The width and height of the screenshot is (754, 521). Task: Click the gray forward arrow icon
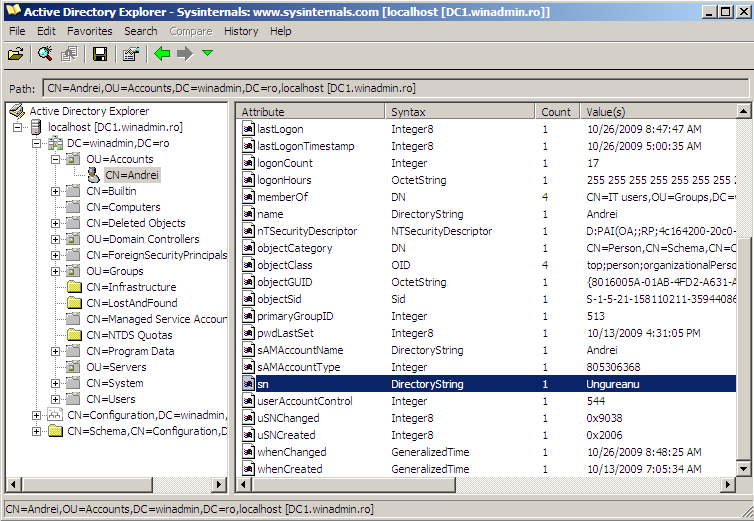(185, 53)
